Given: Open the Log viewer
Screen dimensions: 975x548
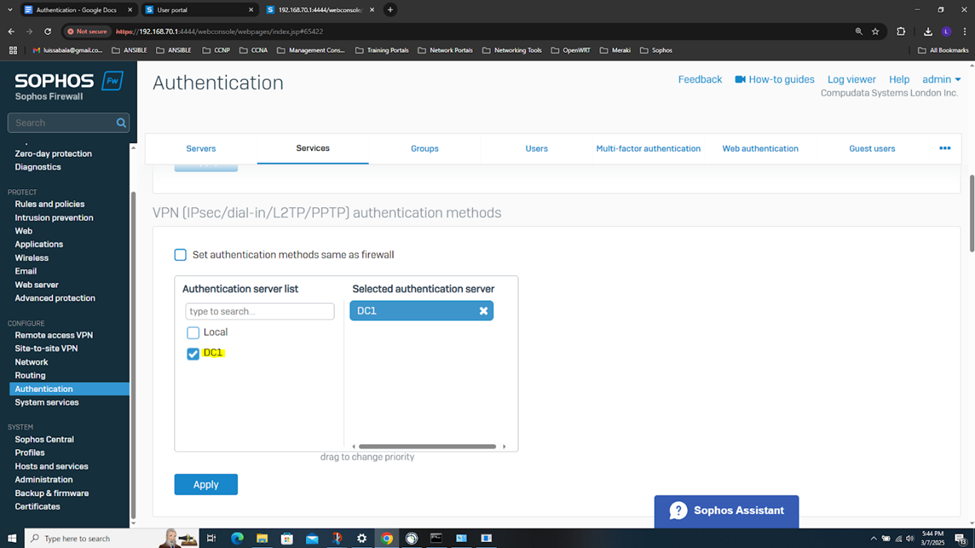Looking at the screenshot, I should point(851,80).
